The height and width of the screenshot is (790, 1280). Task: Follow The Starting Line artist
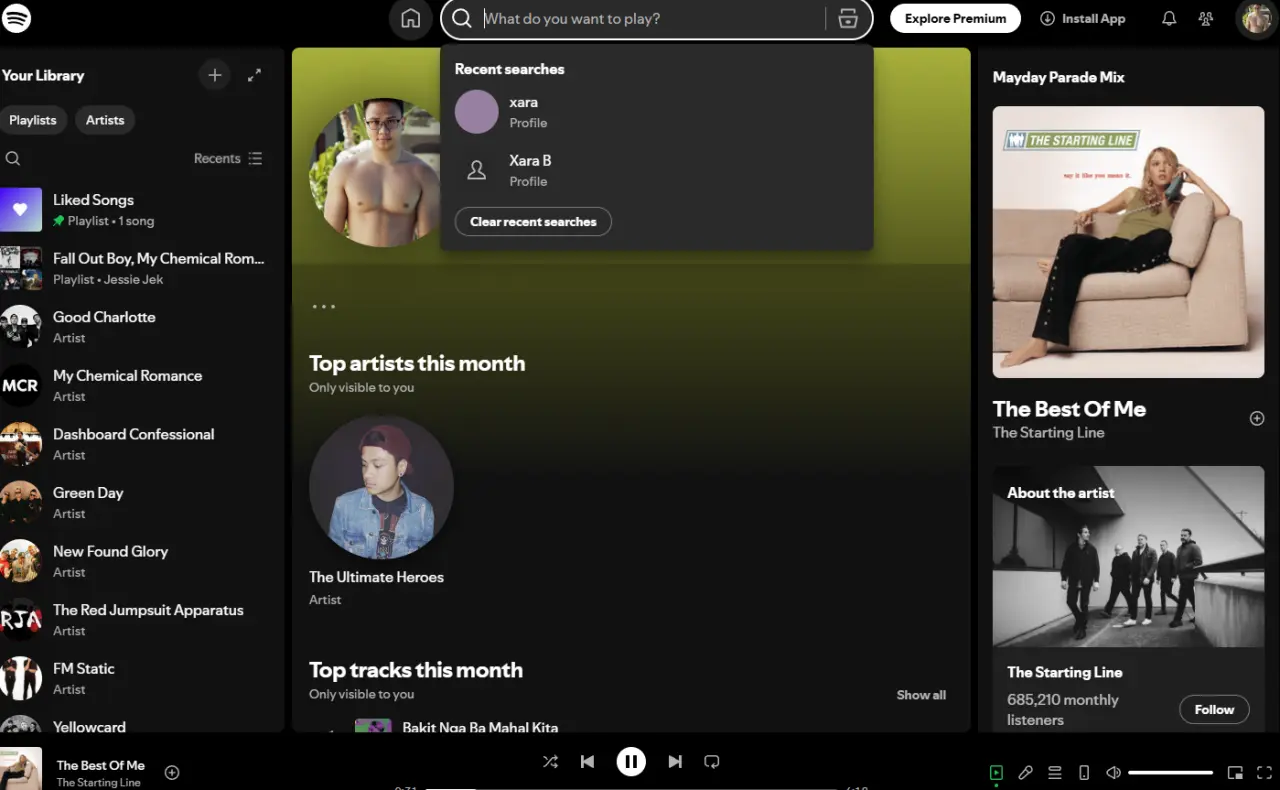(1214, 709)
